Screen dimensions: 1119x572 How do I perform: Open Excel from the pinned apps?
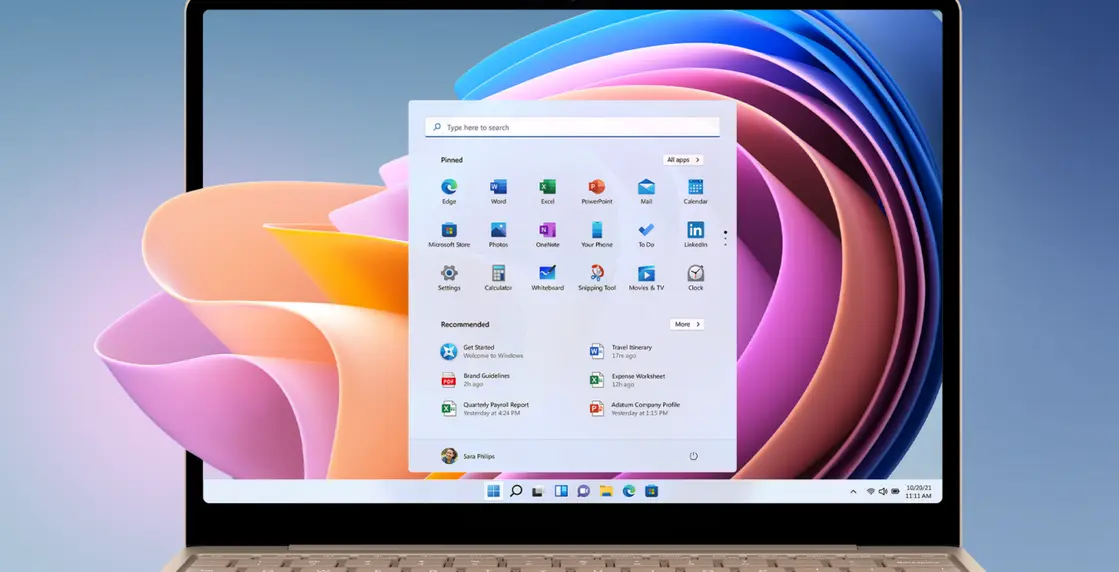547,187
